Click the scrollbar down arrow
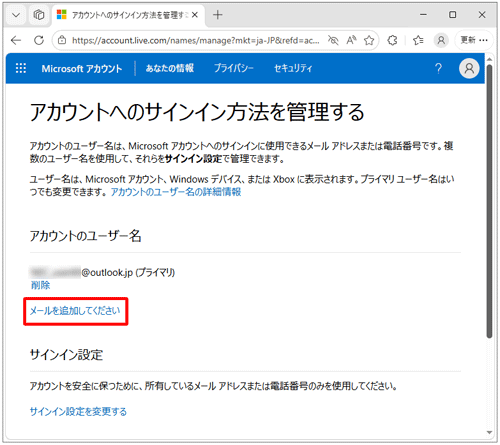The image size is (500, 445). (x=489, y=432)
